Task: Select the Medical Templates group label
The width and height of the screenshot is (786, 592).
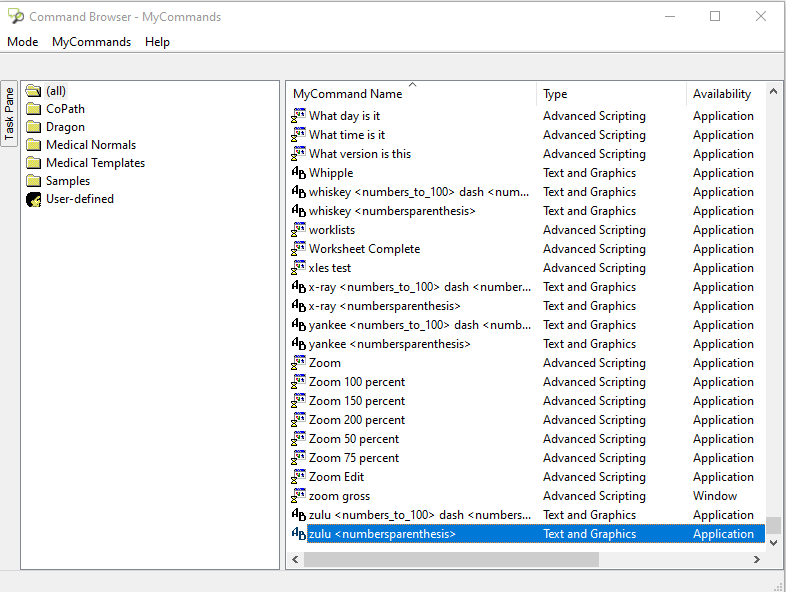Action: click(95, 163)
